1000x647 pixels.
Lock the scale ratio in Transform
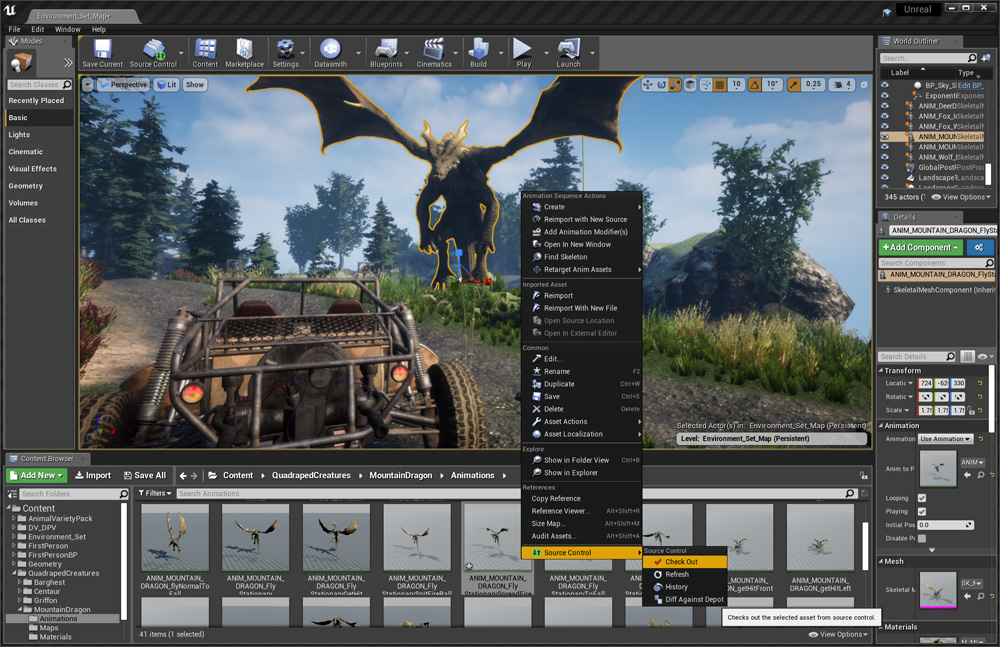[x=971, y=410]
